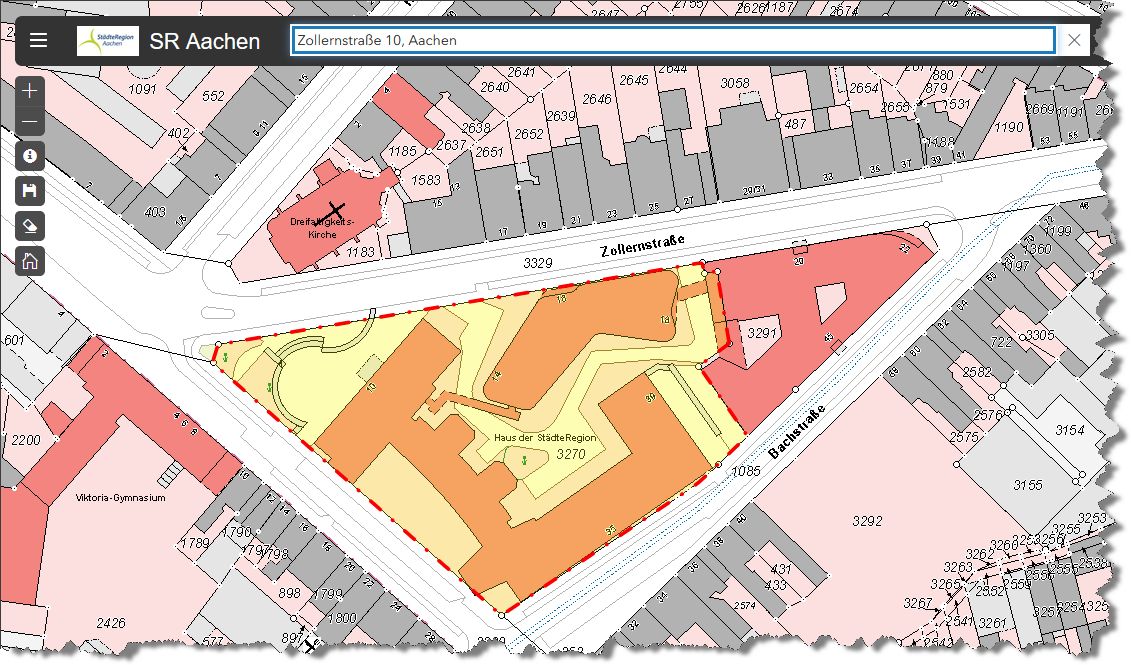Return to home map extent

[30, 261]
